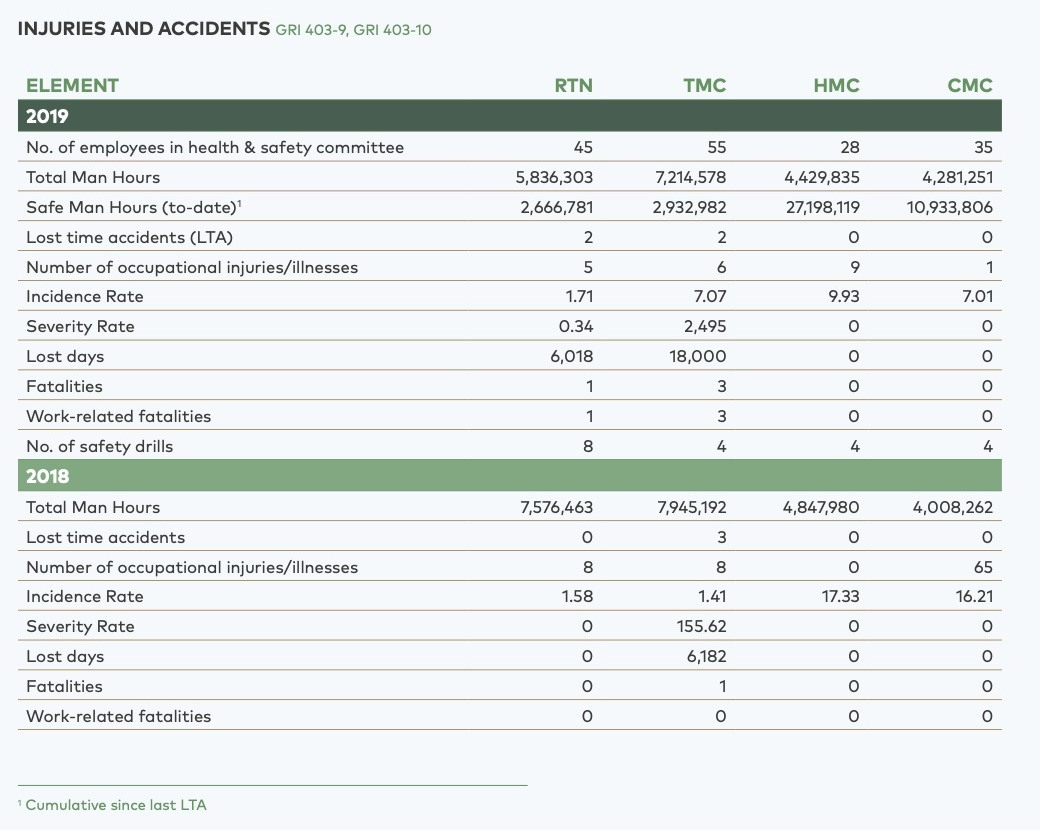The image size is (1040, 830).
Task: Click the 2018 'Lost time accidents' row label
Action: [105, 537]
